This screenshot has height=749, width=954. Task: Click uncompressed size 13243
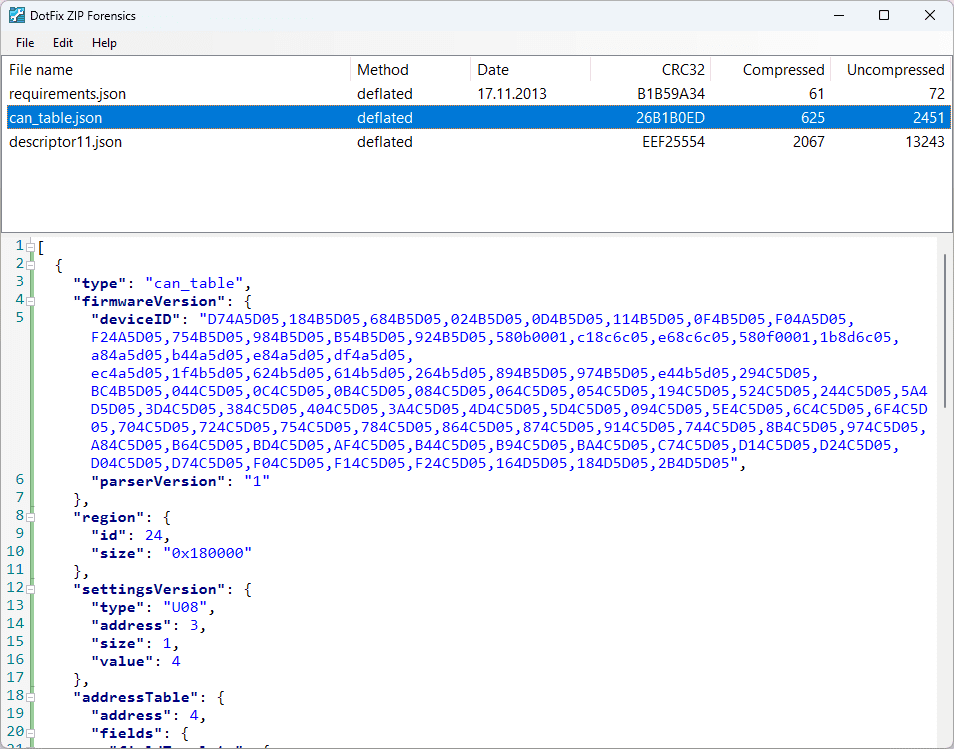[x=925, y=142]
